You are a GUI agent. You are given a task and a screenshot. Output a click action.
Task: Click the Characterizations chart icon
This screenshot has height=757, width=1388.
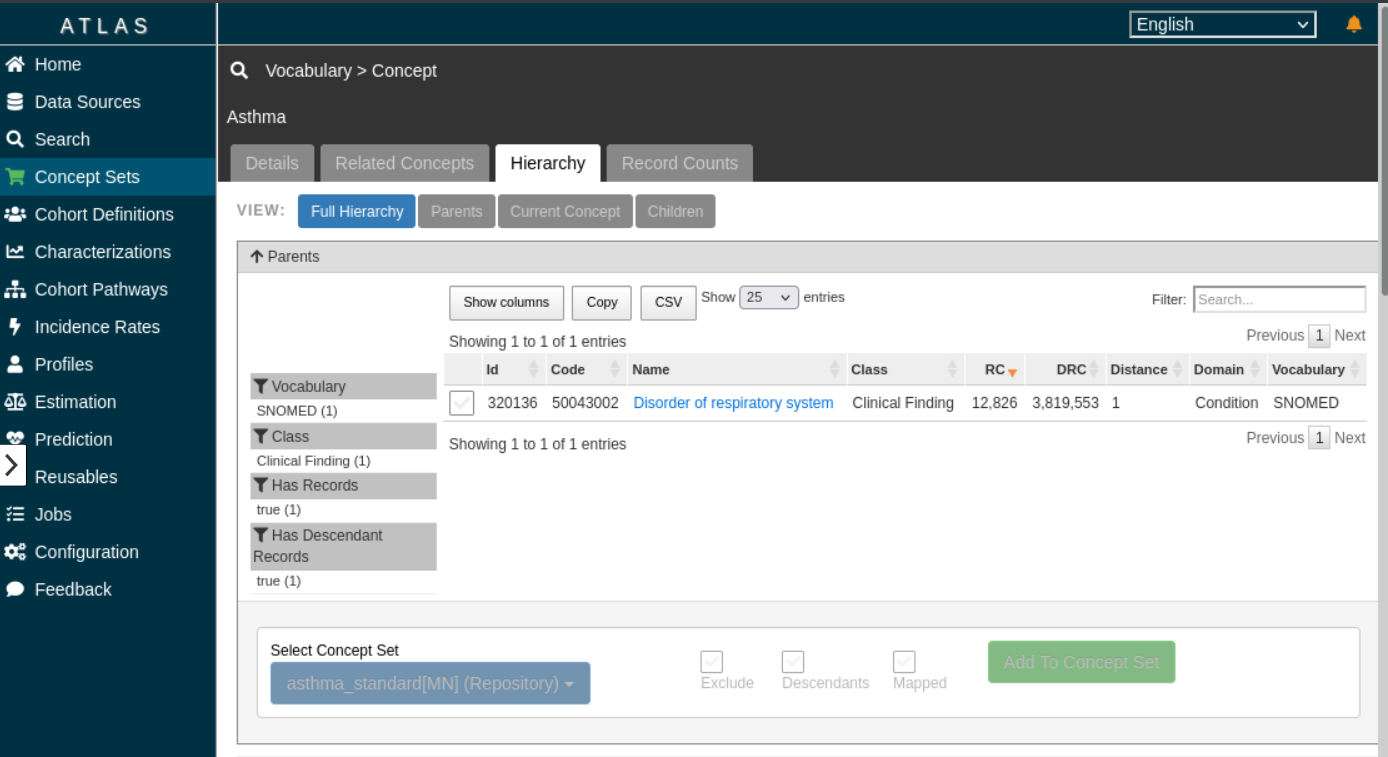pyautogui.click(x=15, y=252)
